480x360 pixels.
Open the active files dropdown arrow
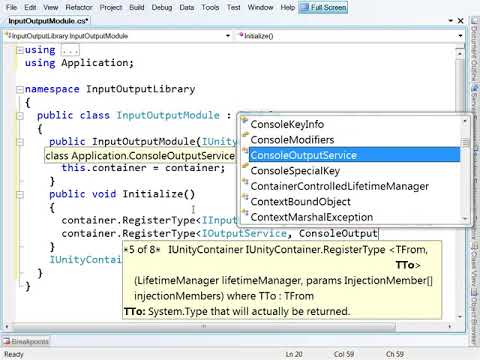click(x=451, y=21)
